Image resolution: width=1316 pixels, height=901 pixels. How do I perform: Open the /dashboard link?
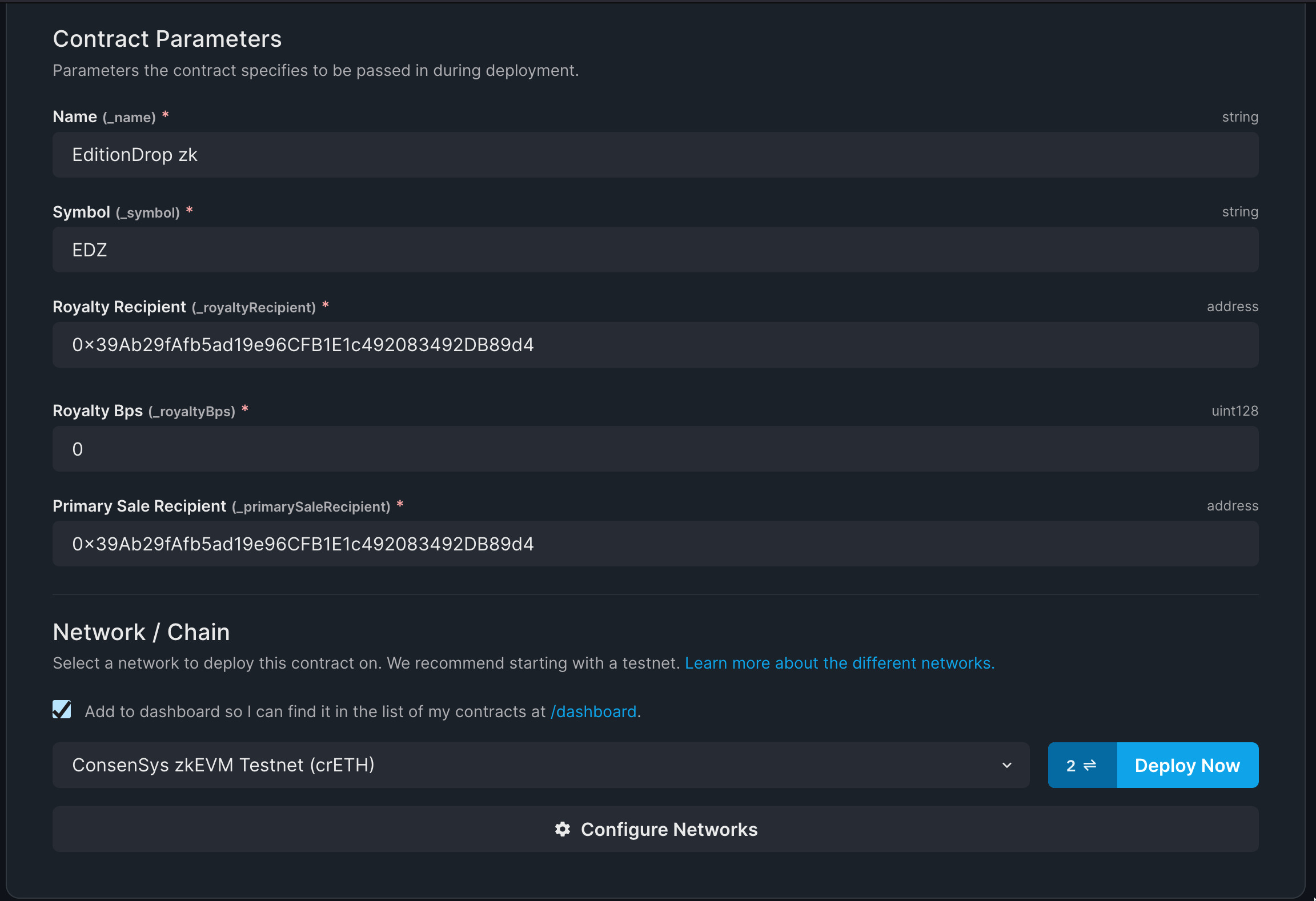click(x=593, y=711)
